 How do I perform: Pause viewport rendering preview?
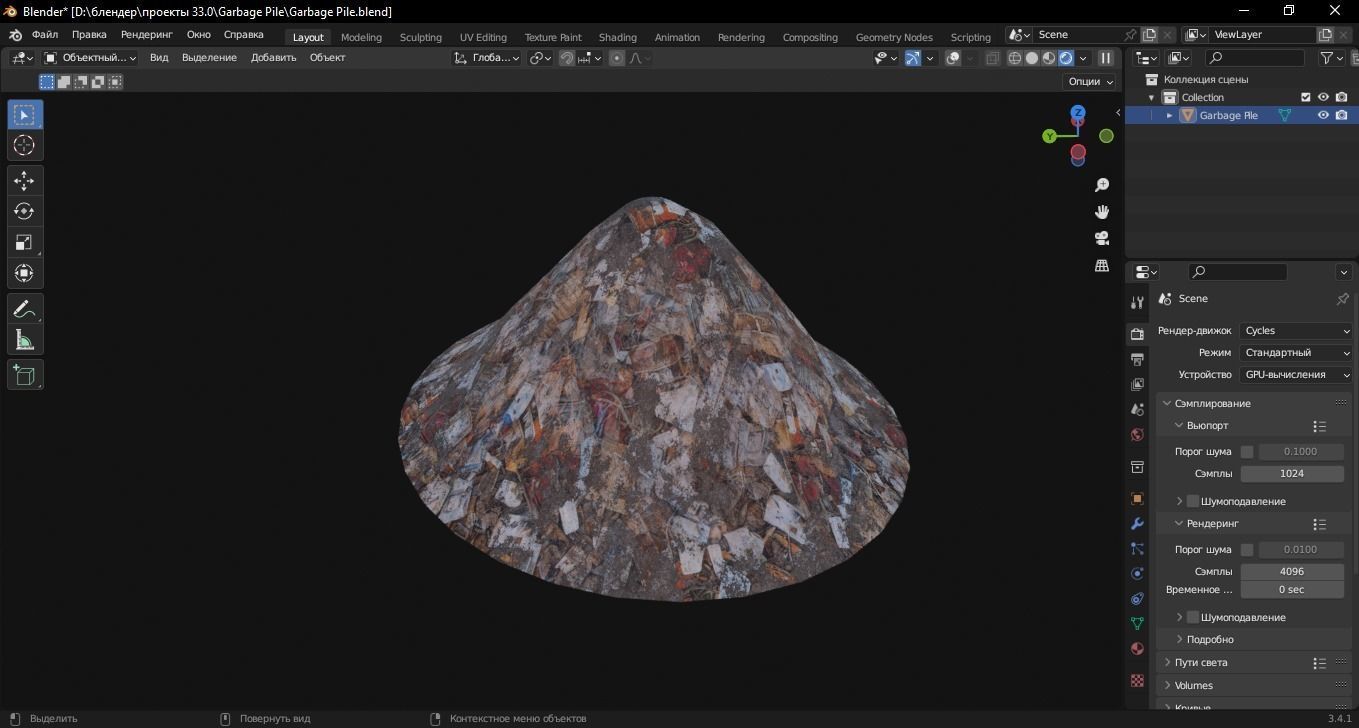[1106, 58]
